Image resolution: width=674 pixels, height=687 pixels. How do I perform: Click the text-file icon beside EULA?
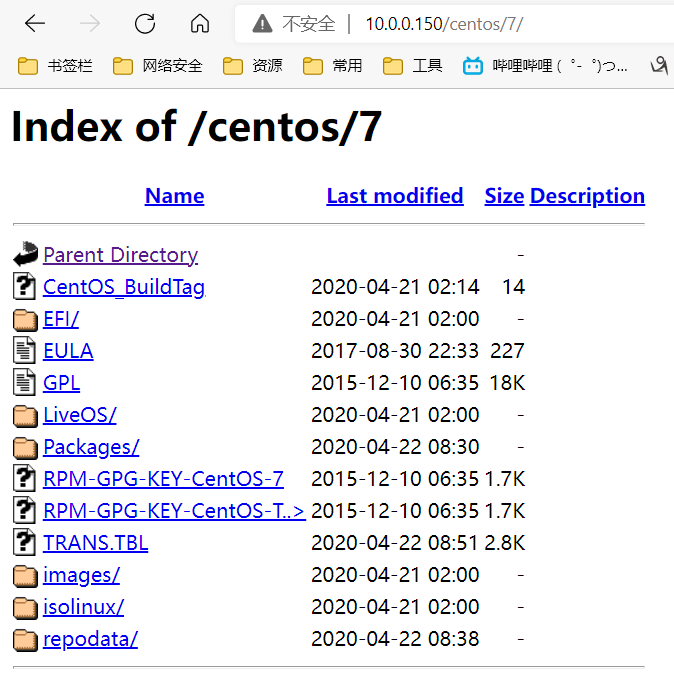(x=25, y=350)
